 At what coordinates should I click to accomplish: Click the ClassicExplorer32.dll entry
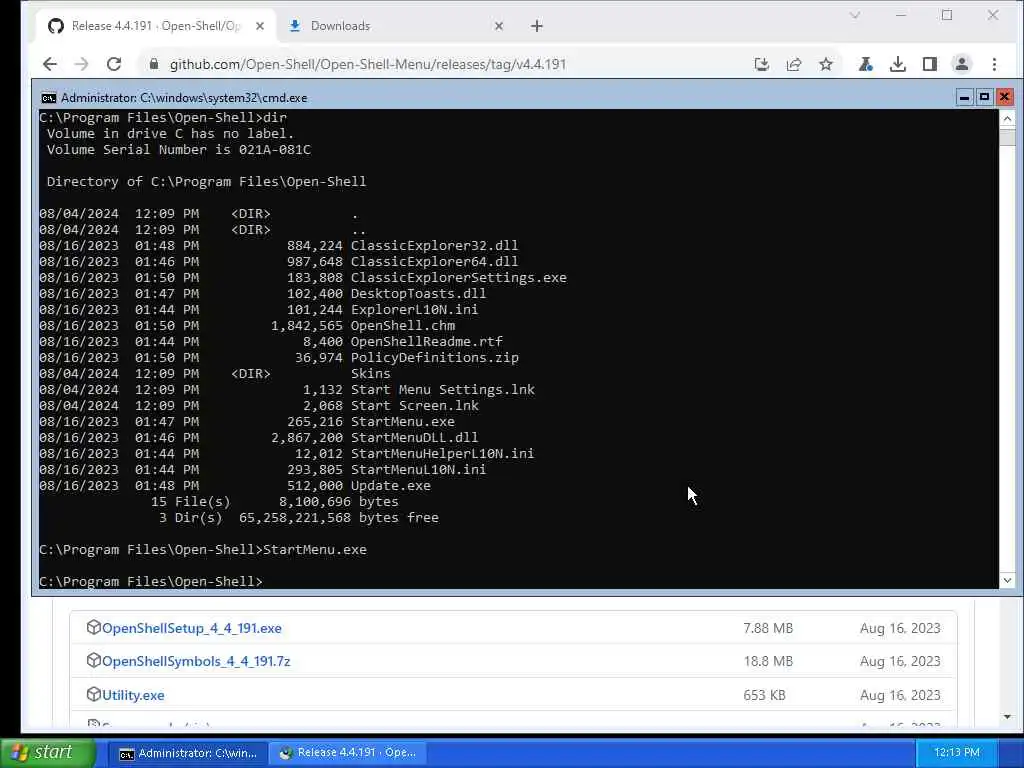point(434,246)
